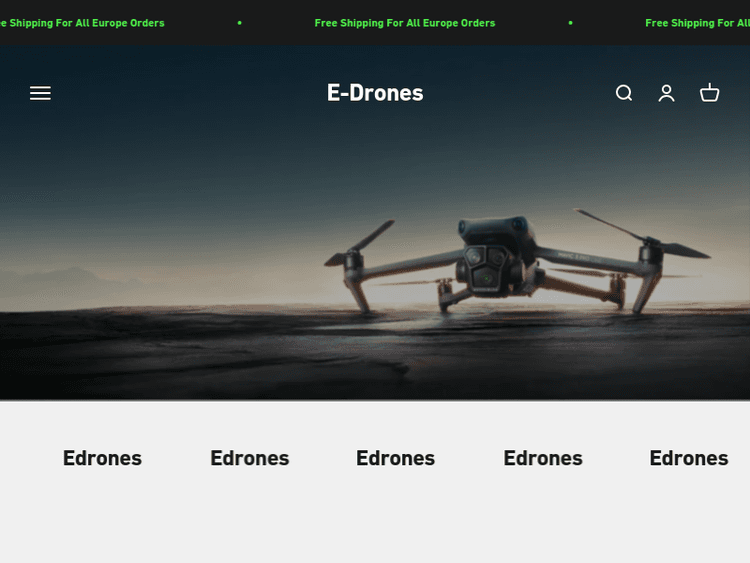Image resolution: width=750 pixels, height=563 pixels.
Task: Select the middle Edrones brand logo
Action: 395,458
